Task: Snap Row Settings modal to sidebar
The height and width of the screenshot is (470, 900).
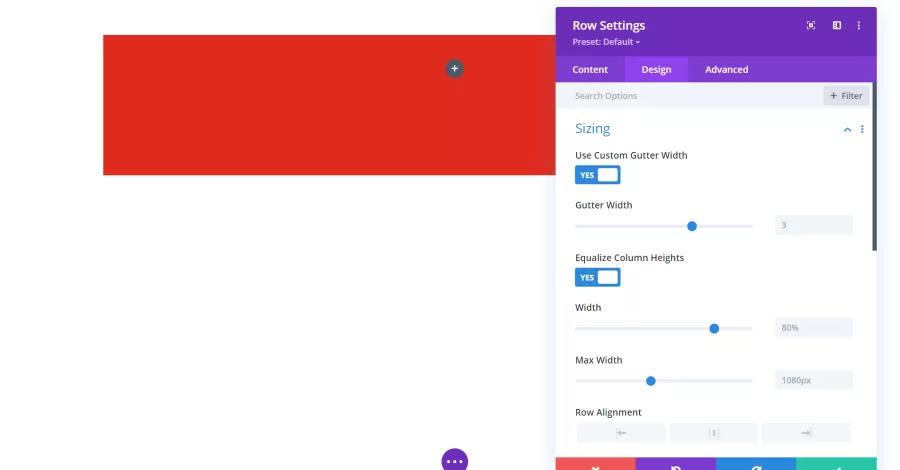Action: [x=837, y=25]
